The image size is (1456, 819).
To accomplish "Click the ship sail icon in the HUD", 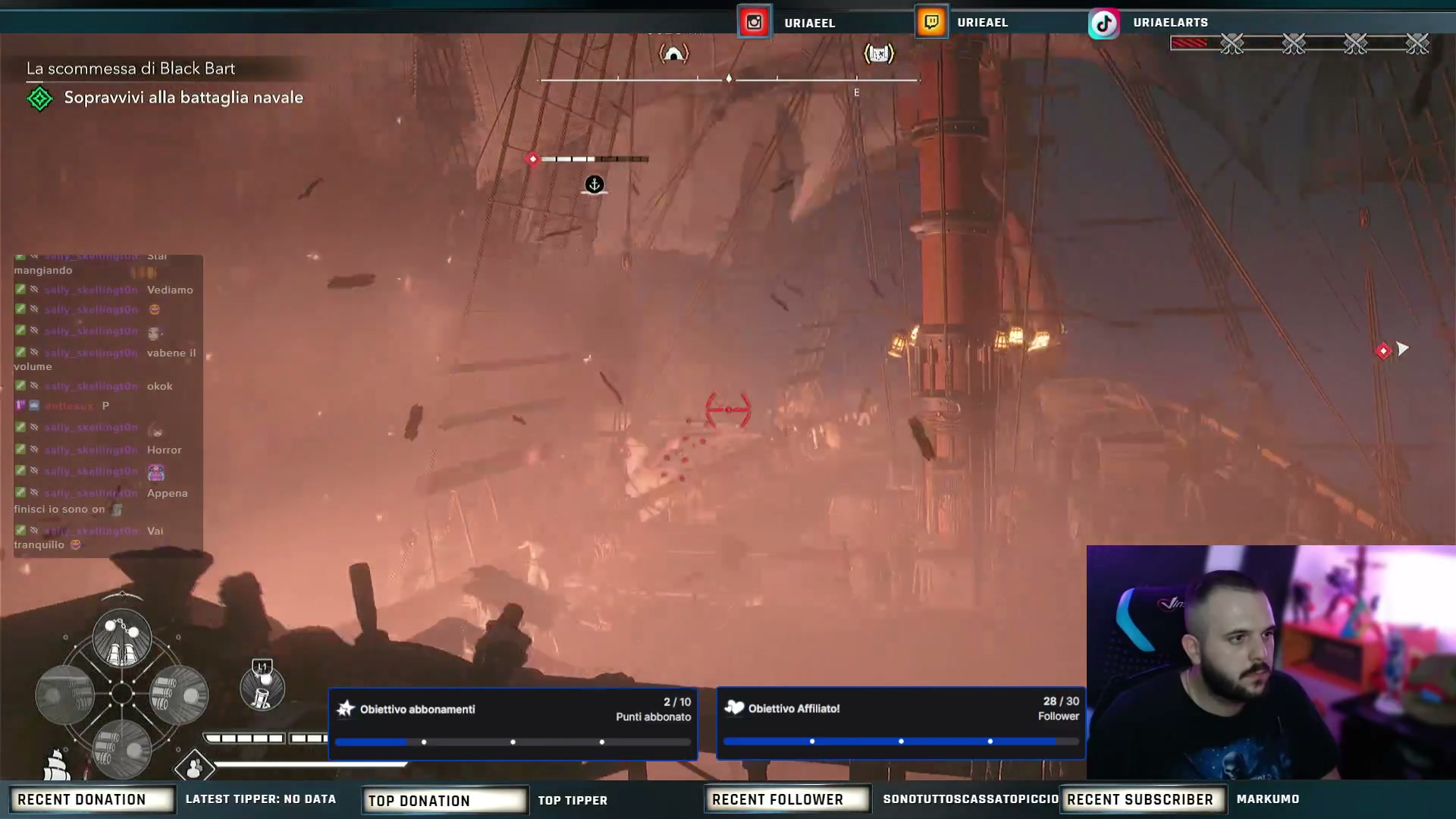I will tap(57, 764).
